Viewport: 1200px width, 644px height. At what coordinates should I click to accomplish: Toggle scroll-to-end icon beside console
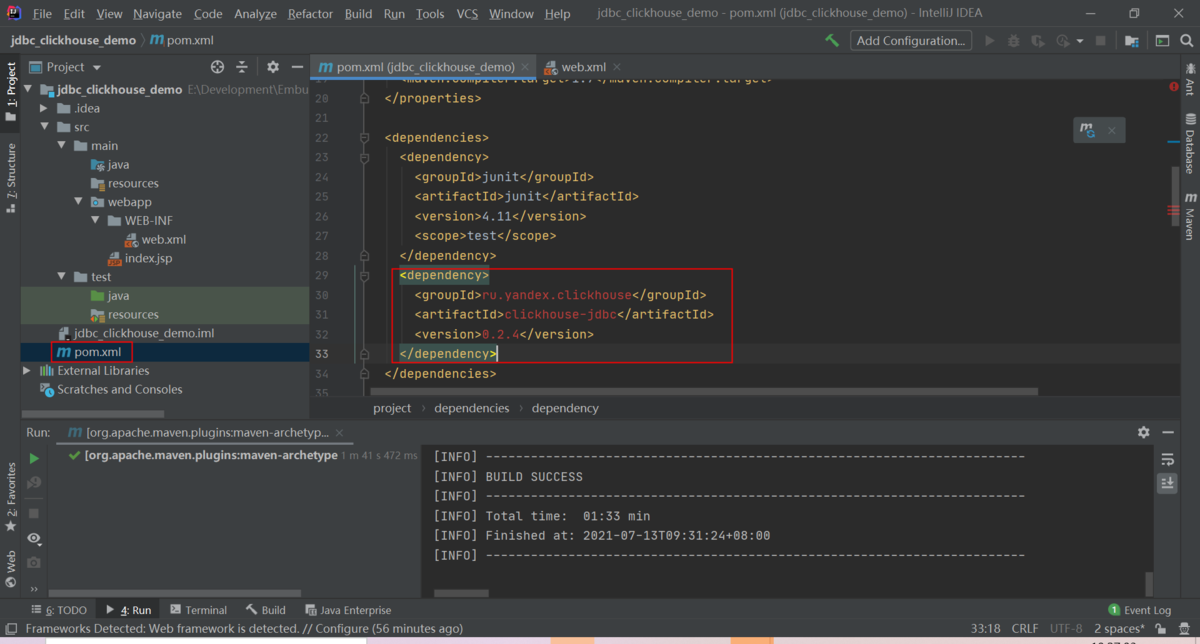coord(1167,483)
